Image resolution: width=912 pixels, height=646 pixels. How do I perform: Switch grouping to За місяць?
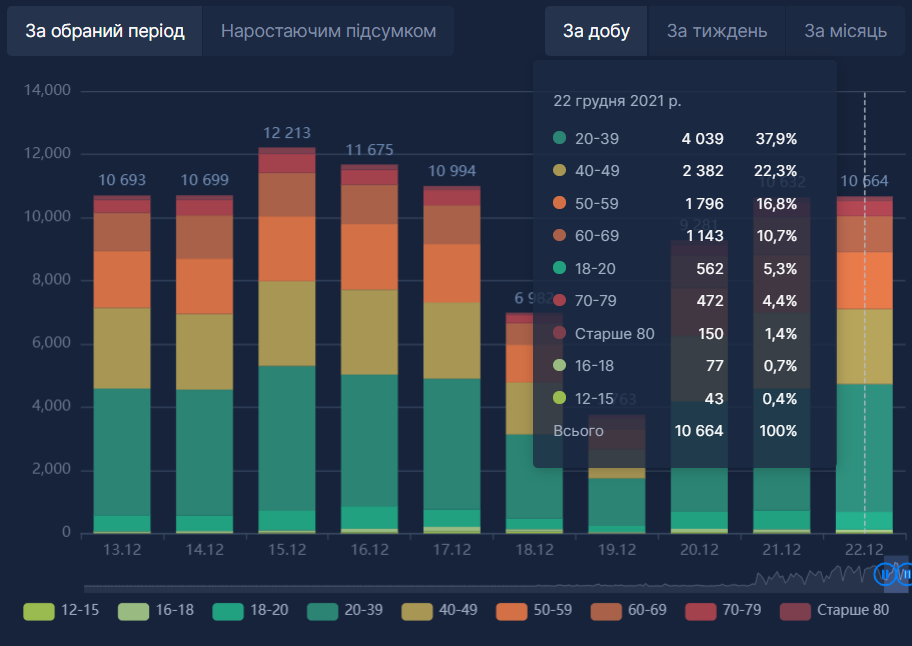[845, 31]
